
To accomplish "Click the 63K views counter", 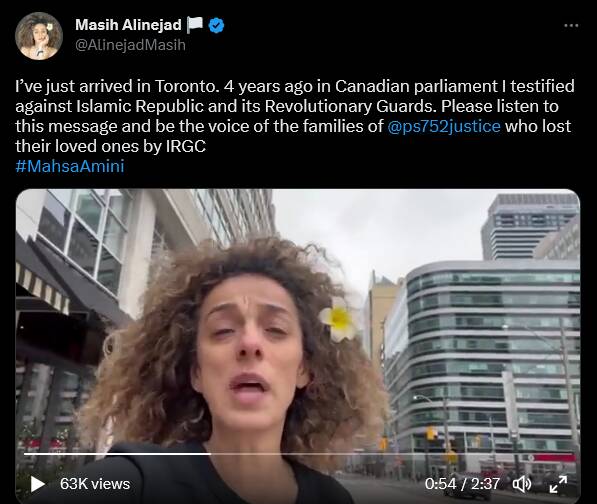I will coord(95,484).
